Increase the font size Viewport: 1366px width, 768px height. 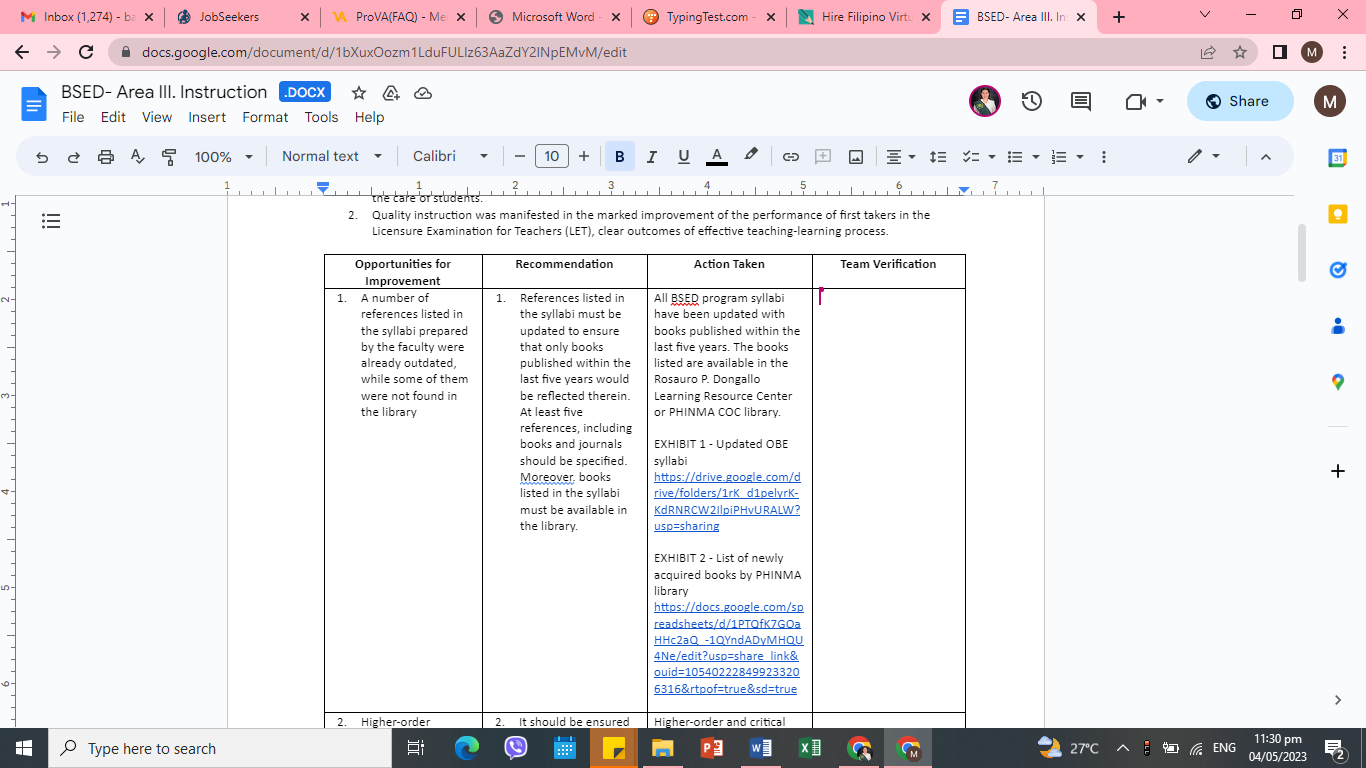point(584,157)
